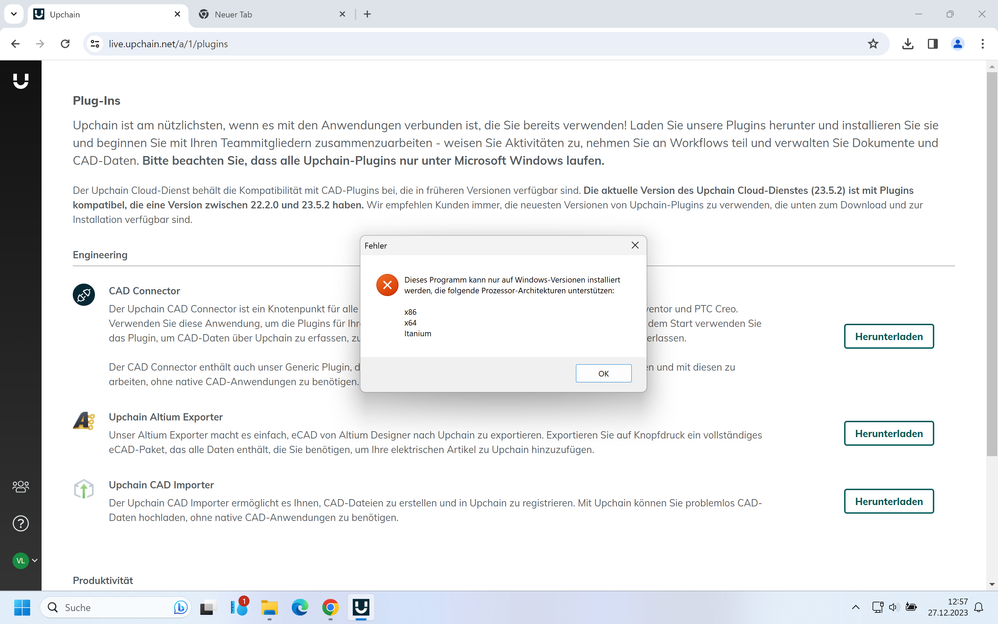Click the CAD Connector title text
The image size is (998, 624).
pos(144,291)
